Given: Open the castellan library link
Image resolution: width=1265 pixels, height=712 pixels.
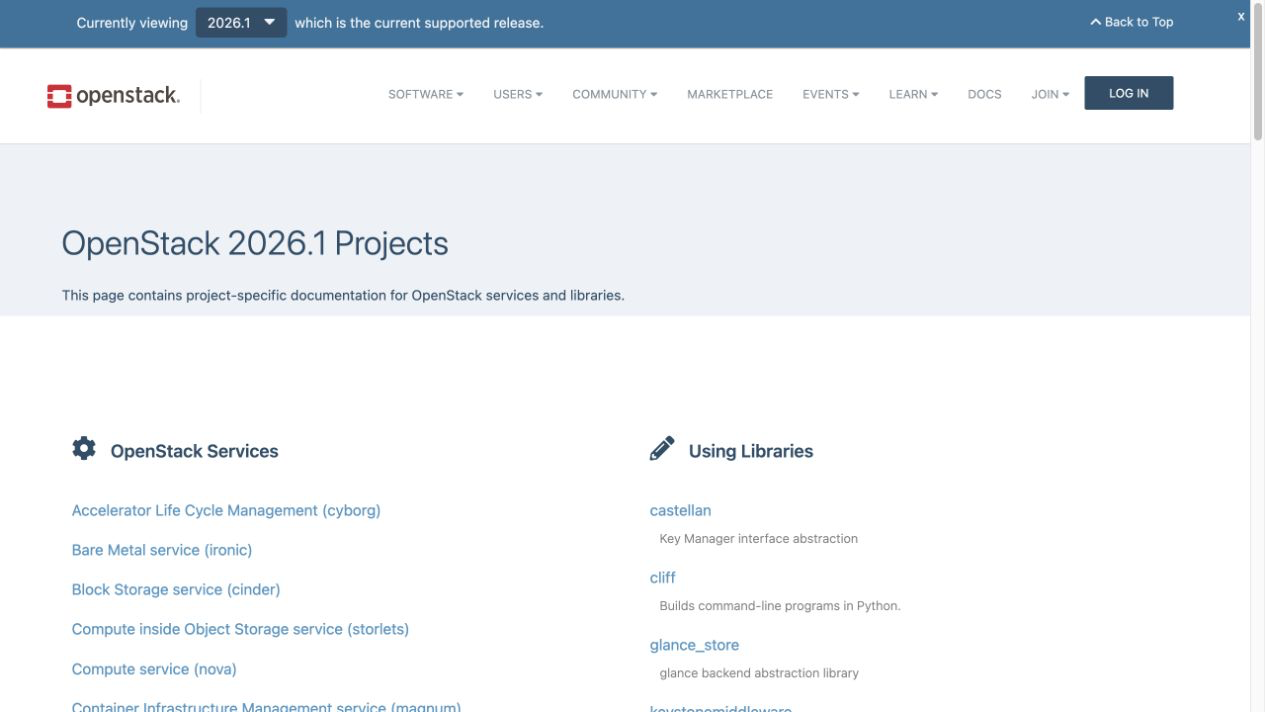Looking at the screenshot, I should click(x=680, y=510).
